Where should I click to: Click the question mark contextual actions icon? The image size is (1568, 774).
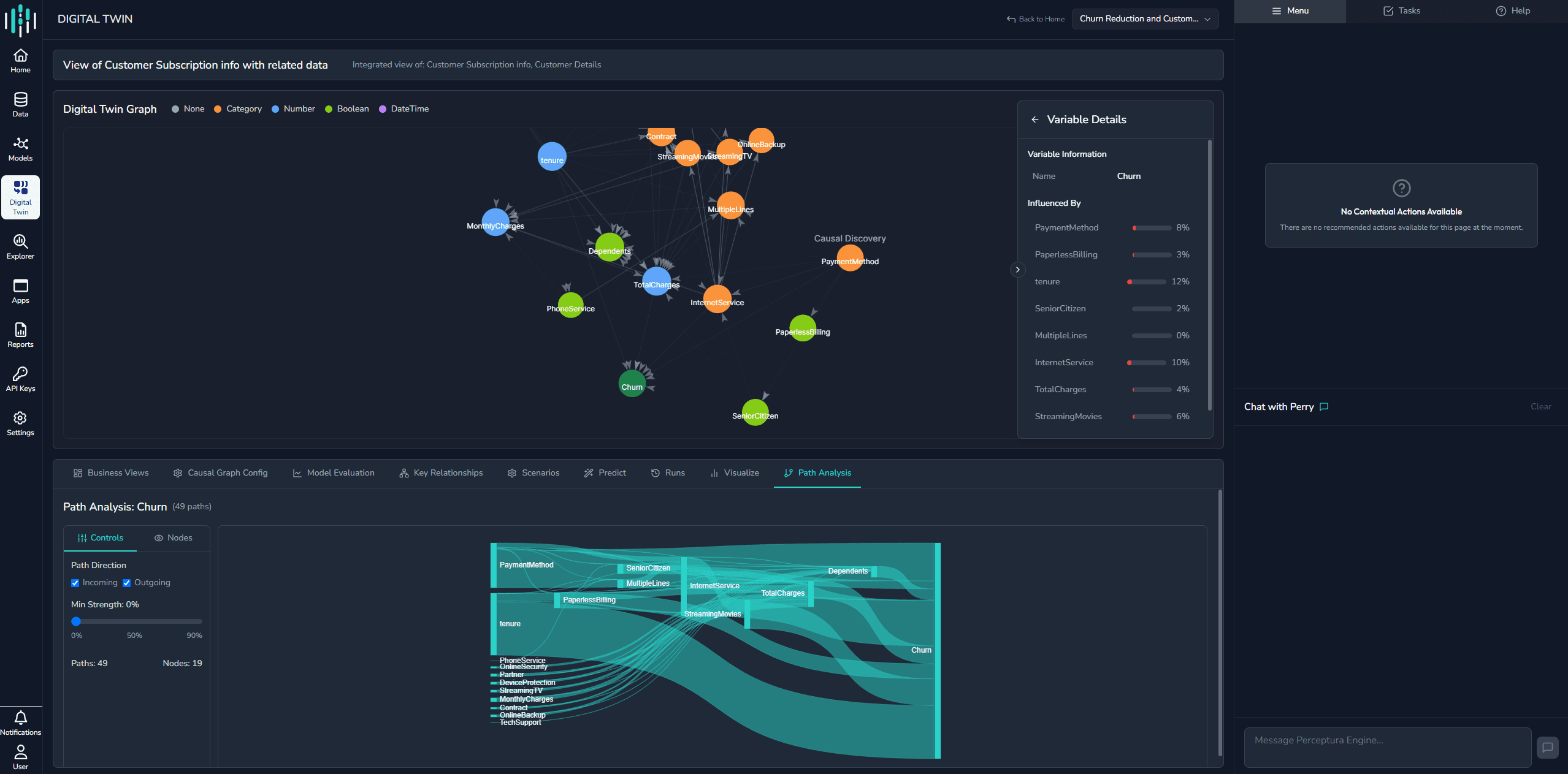point(1401,188)
